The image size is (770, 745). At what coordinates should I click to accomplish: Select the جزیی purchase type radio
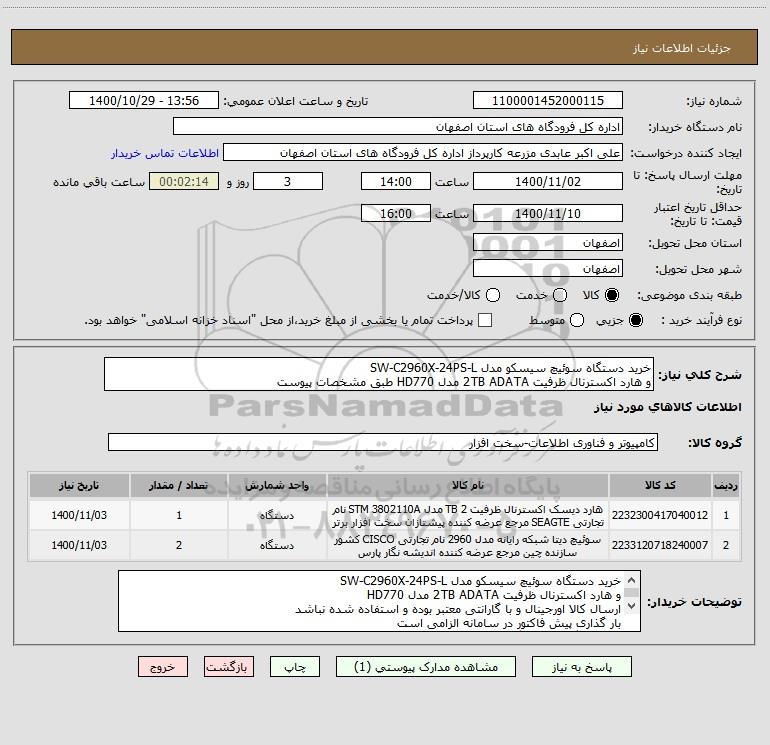point(636,320)
